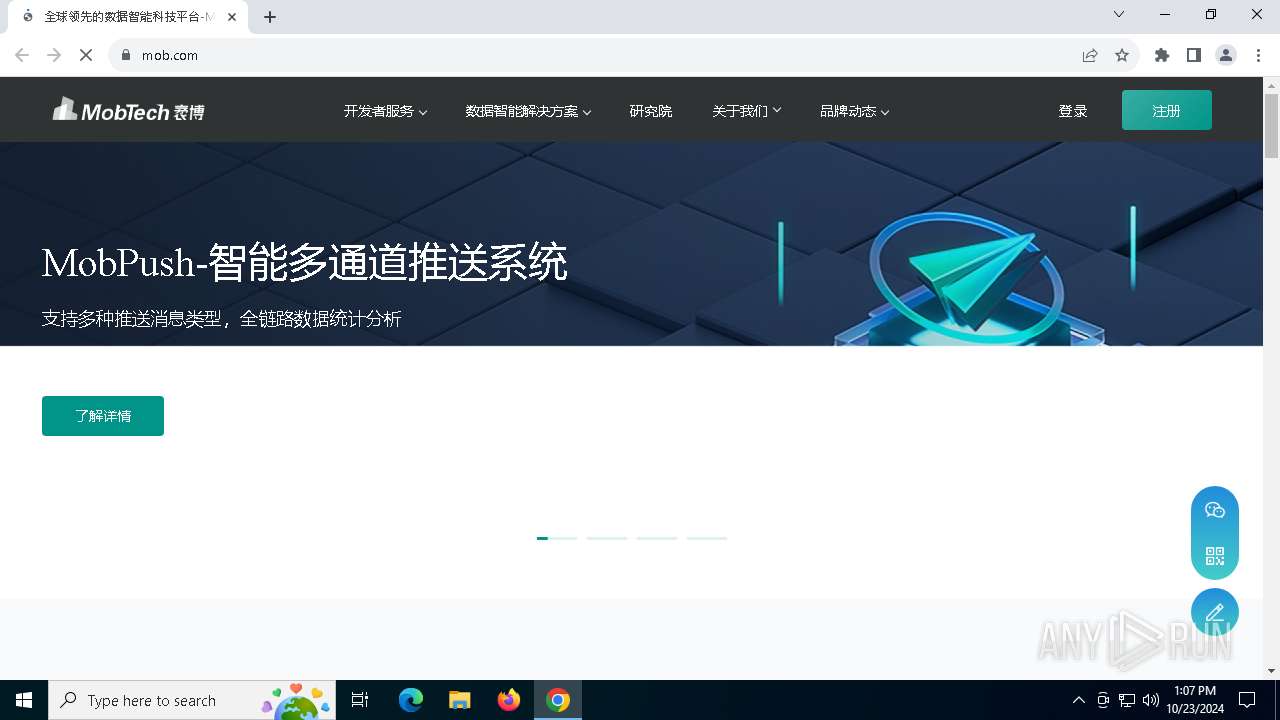Expand the 品牌动态 menu
Viewport: 1280px width, 720px height.
[855, 111]
